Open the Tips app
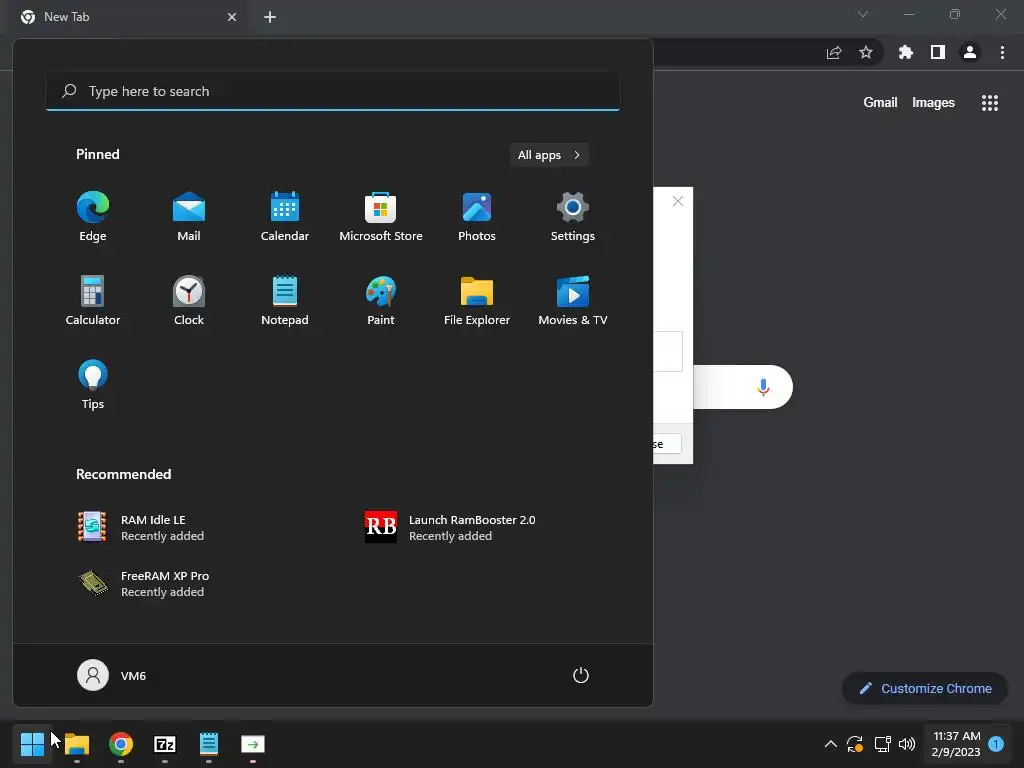 point(93,385)
